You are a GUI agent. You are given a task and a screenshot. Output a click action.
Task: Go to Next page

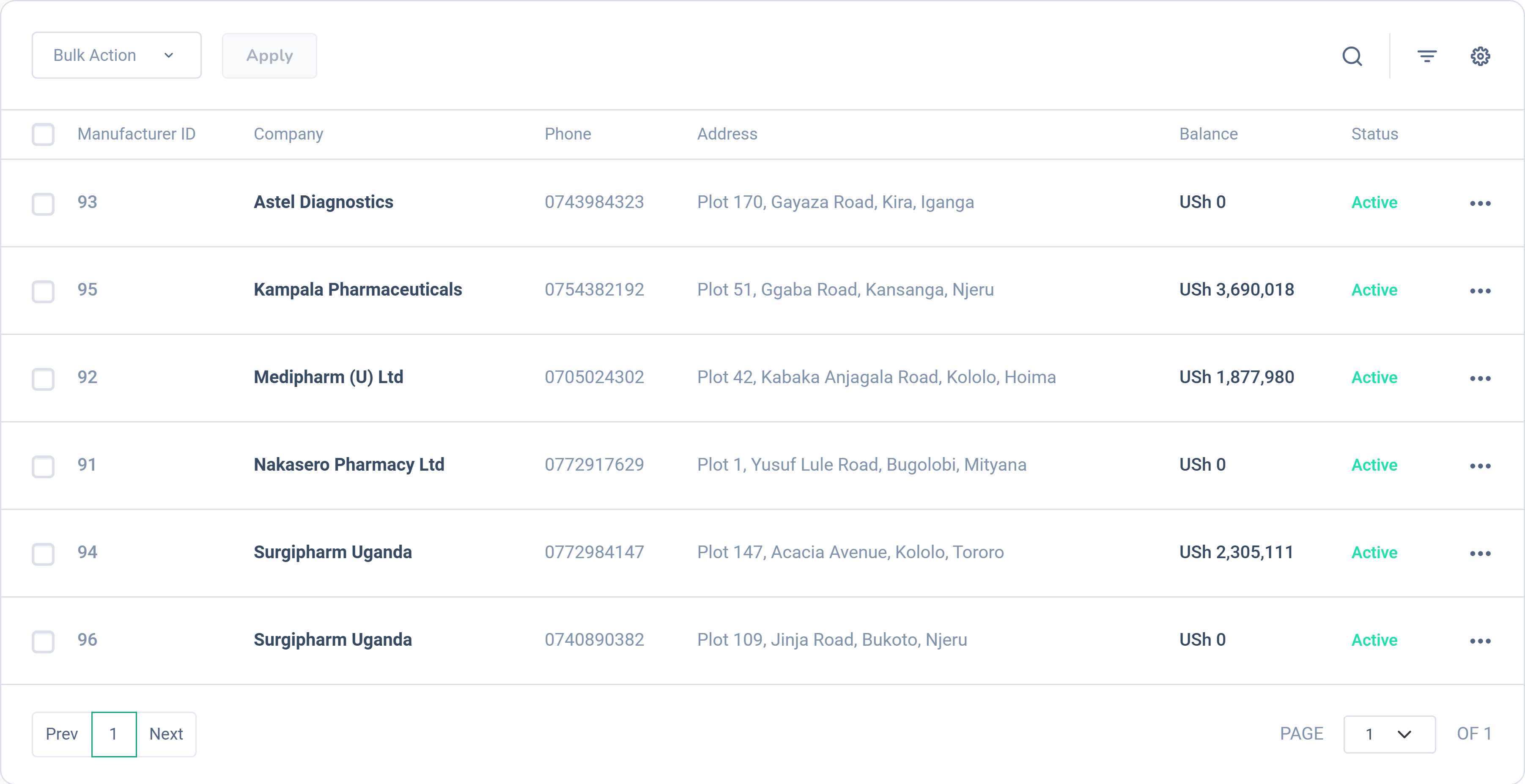(x=166, y=734)
